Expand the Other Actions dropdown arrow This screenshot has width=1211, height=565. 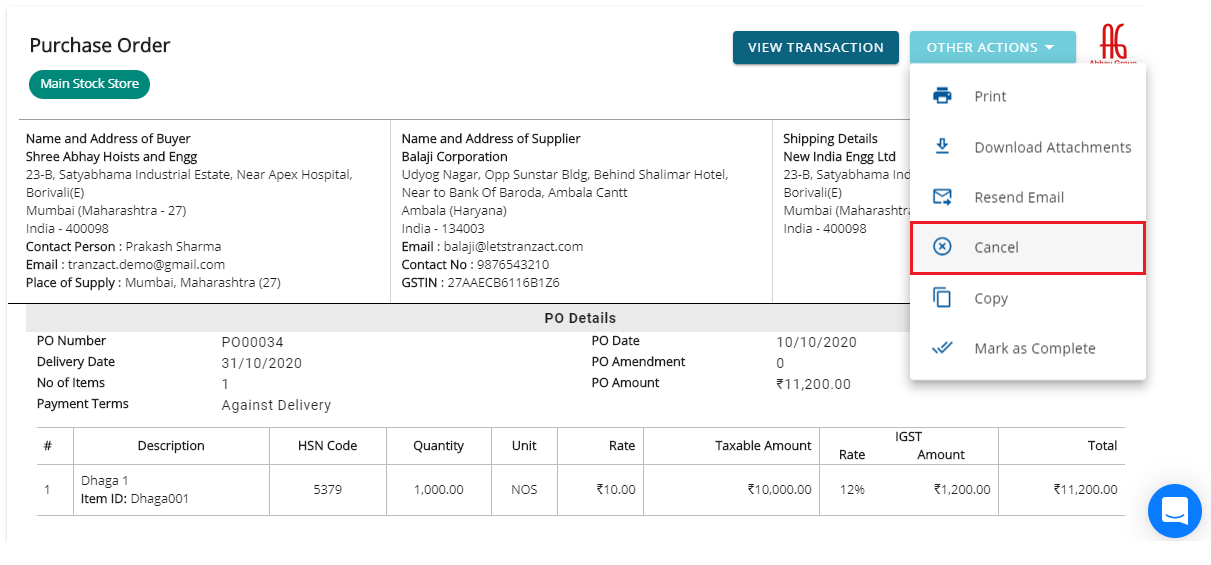tap(1049, 47)
